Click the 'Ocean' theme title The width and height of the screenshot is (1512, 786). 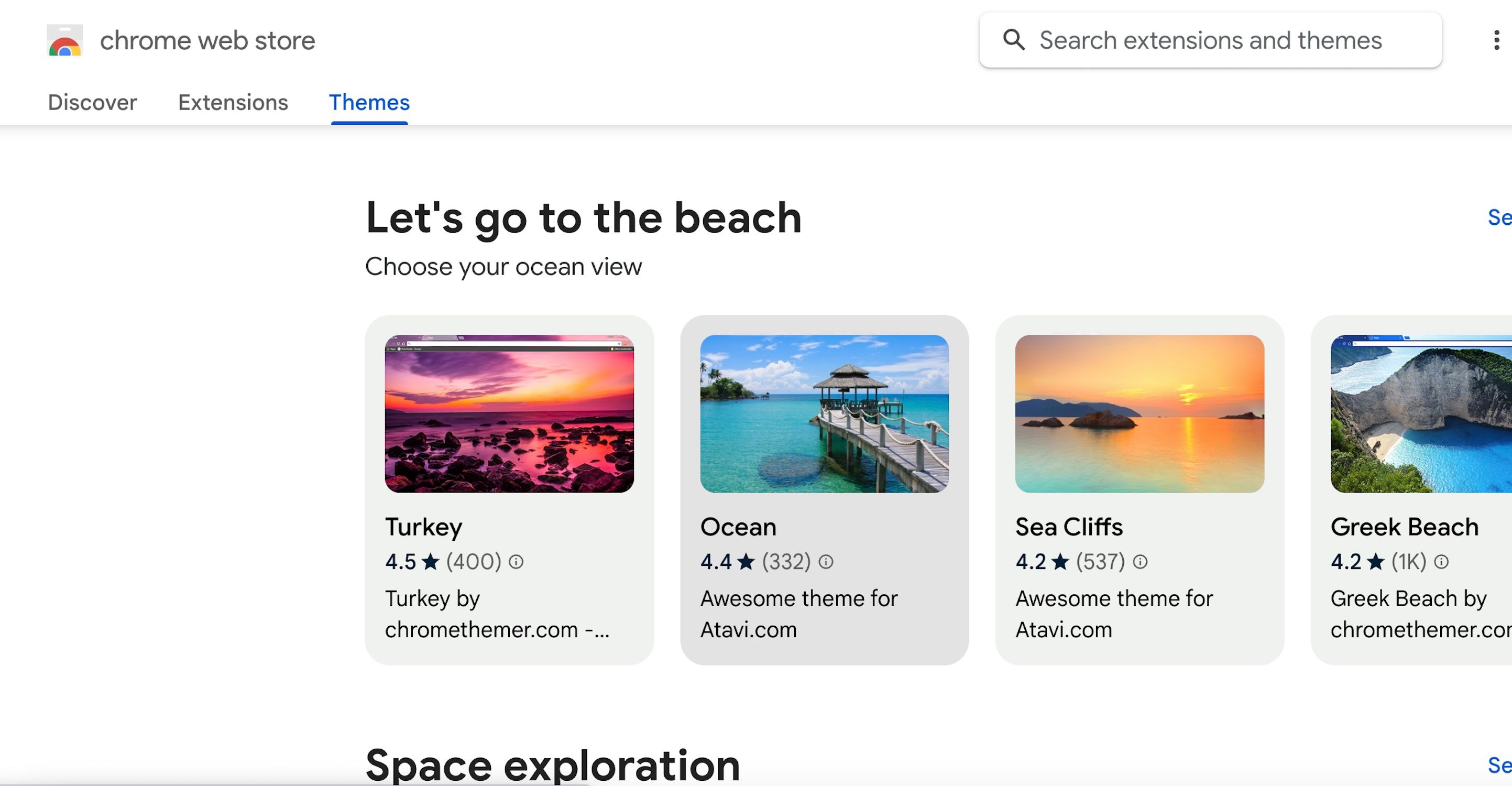pos(738,527)
